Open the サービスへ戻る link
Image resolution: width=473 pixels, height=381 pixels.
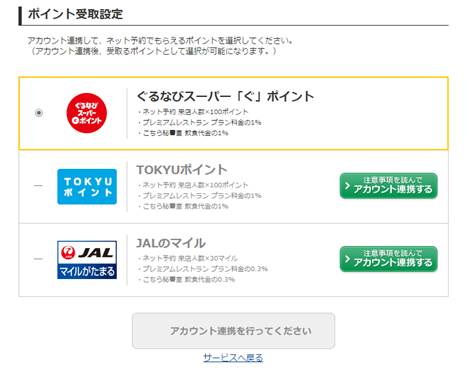tap(233, 358)
